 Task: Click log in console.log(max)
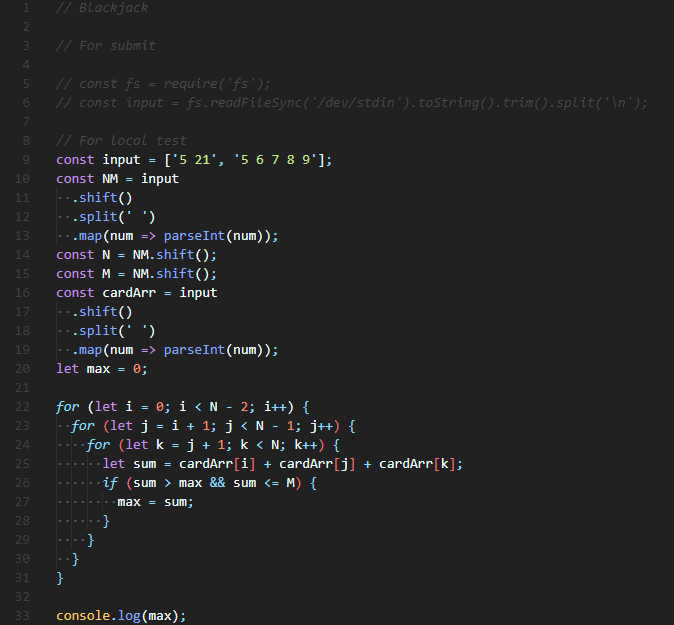129,616
